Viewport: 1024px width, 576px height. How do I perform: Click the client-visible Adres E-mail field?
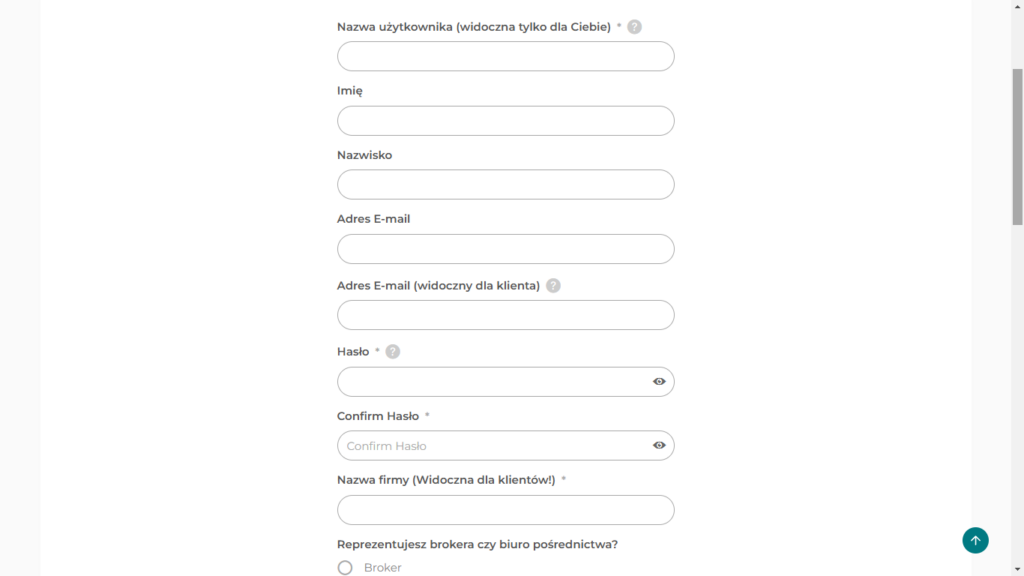tap(505, 315)
